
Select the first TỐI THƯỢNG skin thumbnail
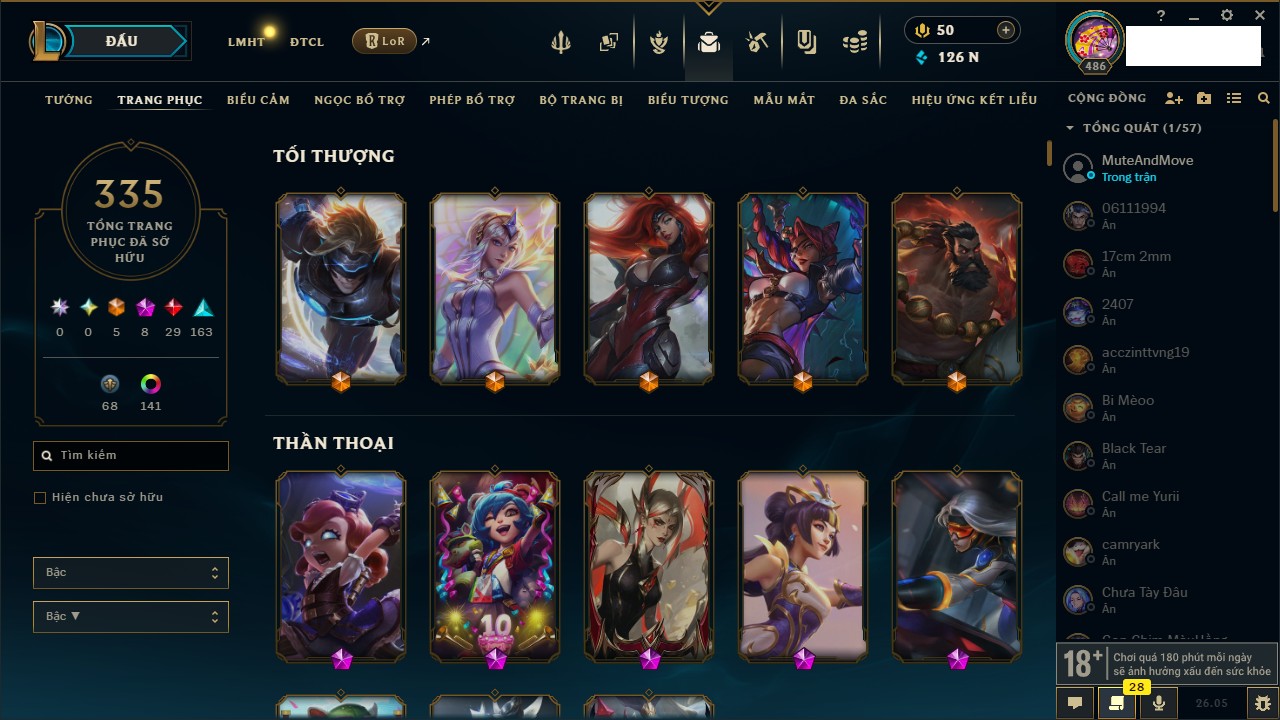coord(341,288)
